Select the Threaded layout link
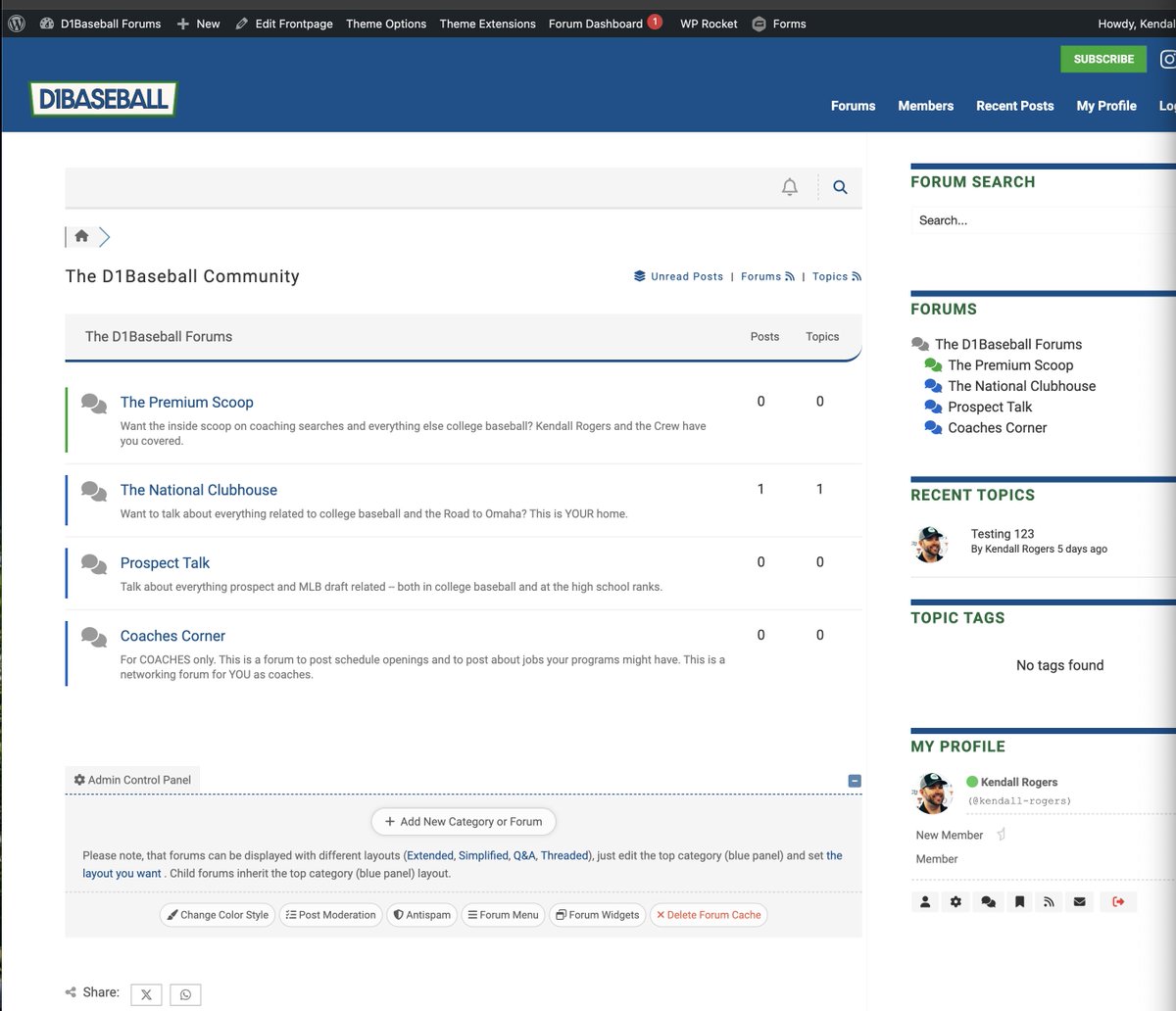1176x1011 pixels. coord(564,855)
